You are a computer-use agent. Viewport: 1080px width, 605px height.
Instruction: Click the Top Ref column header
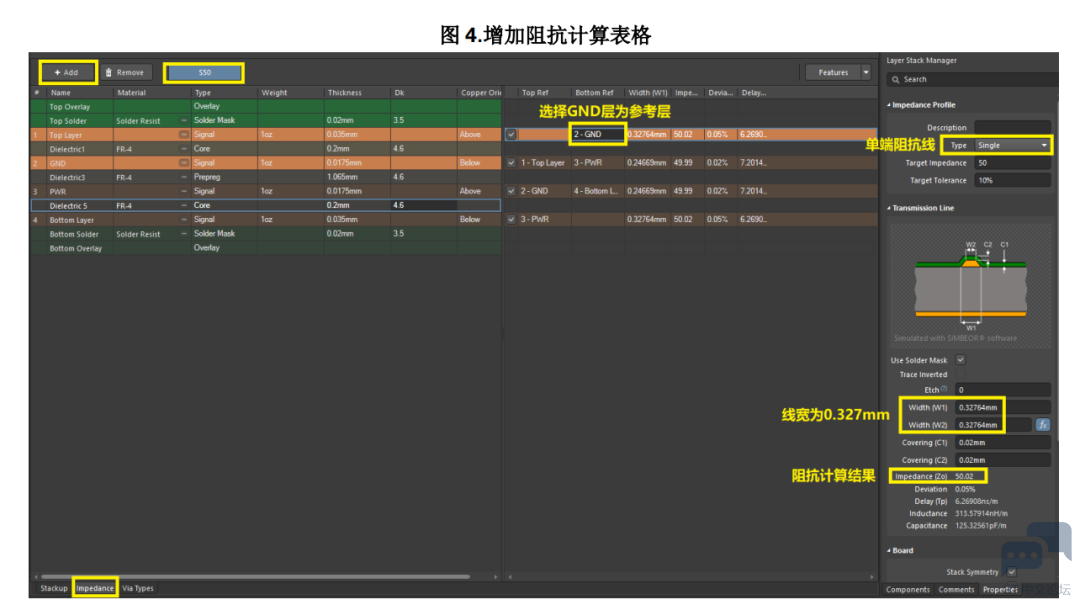pyautogui.click(x=543, y=92)
